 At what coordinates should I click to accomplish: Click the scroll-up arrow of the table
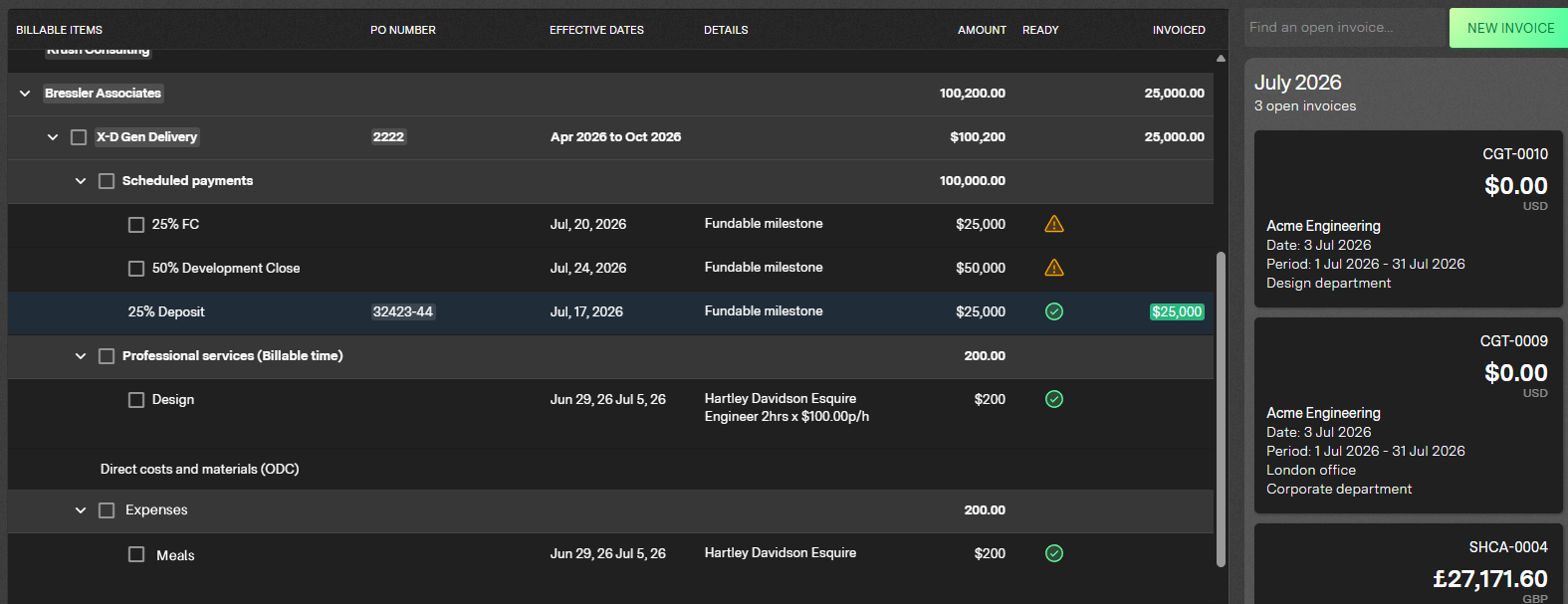click(1221, 58)
